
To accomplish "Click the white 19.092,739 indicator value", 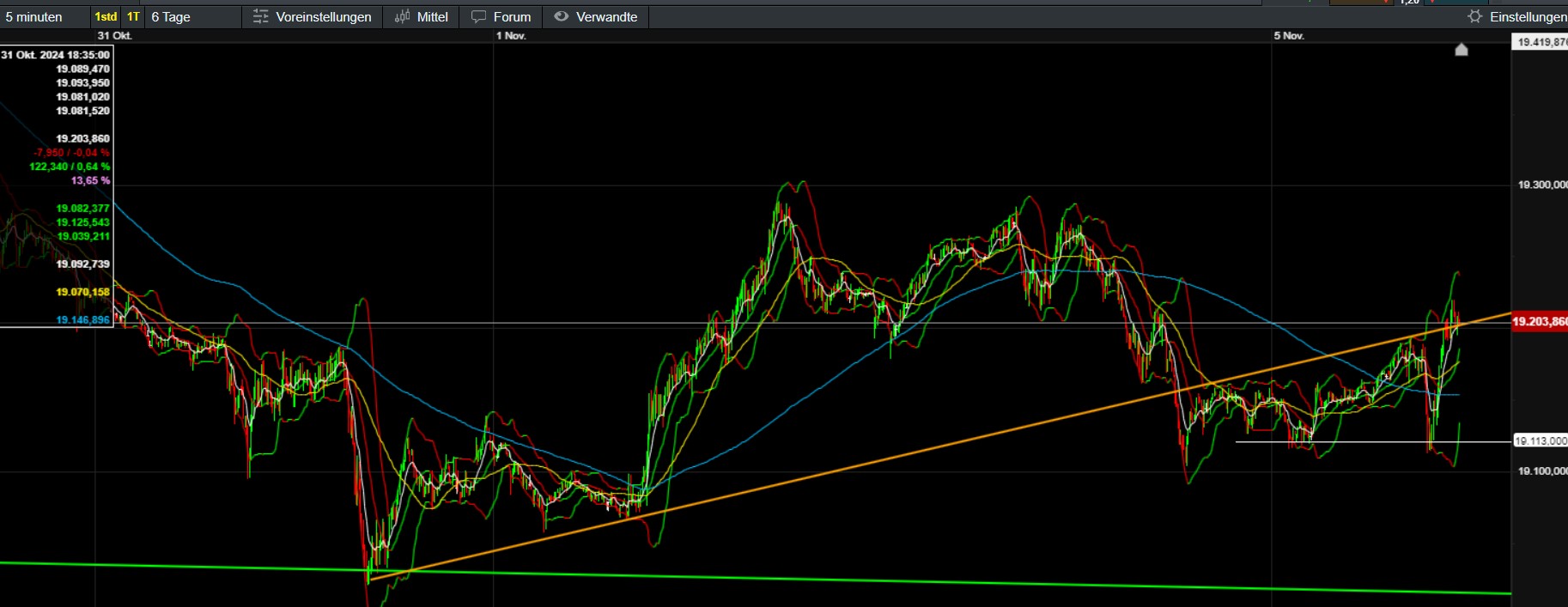I will tap(83, 264).
